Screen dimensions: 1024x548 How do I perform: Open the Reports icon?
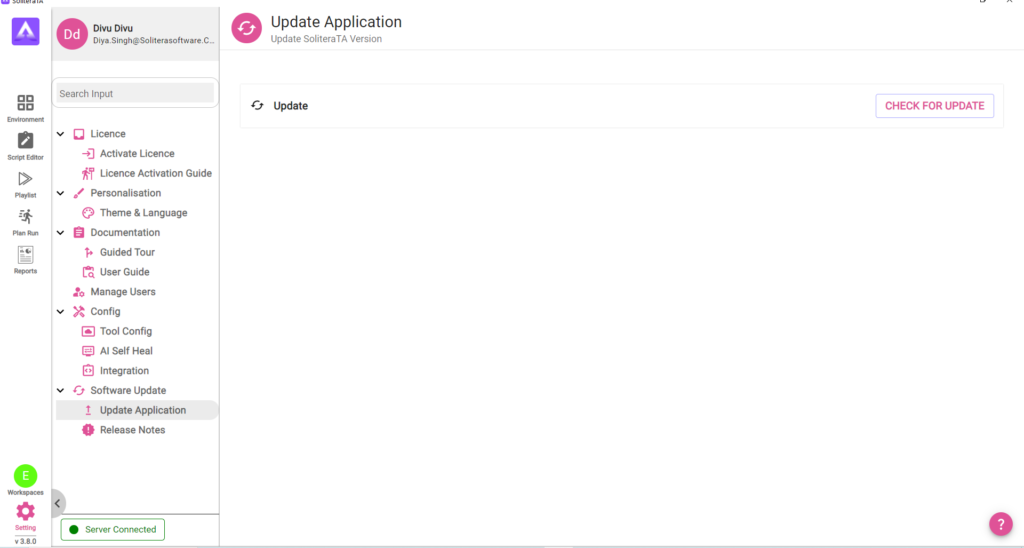[25, 255]
